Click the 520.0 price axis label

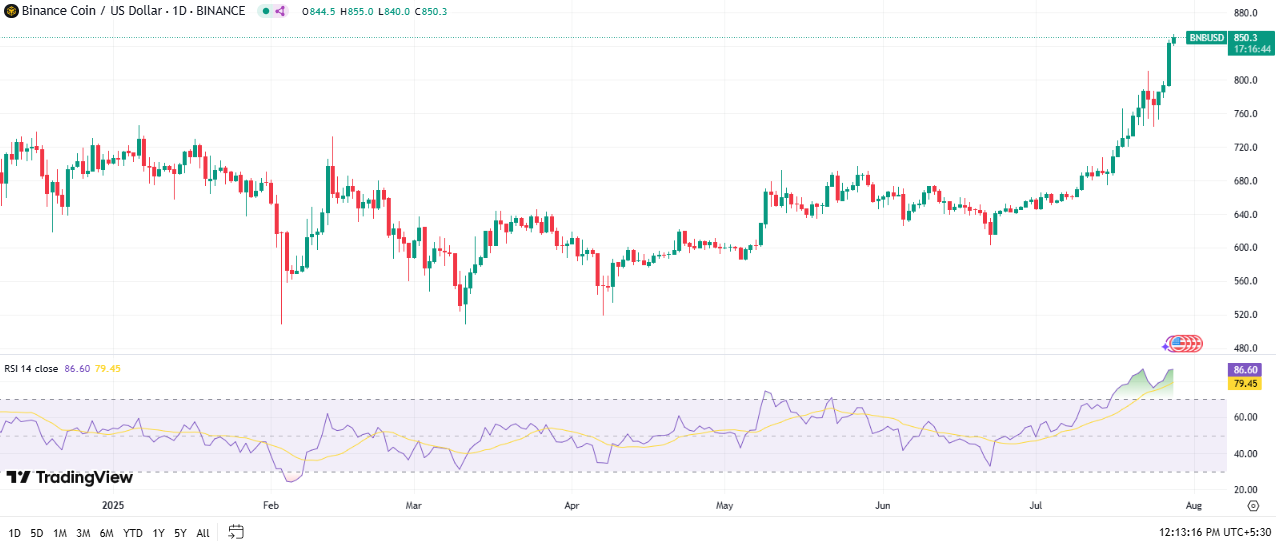[x=1246, y=315]
